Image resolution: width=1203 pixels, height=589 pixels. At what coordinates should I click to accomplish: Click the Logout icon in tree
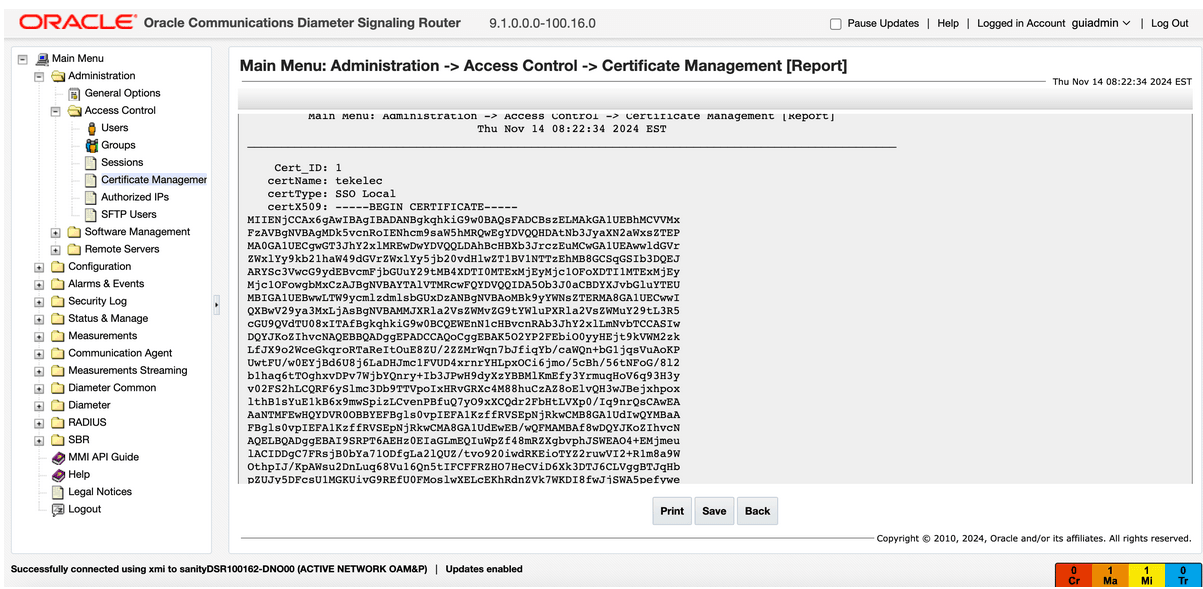58,509
